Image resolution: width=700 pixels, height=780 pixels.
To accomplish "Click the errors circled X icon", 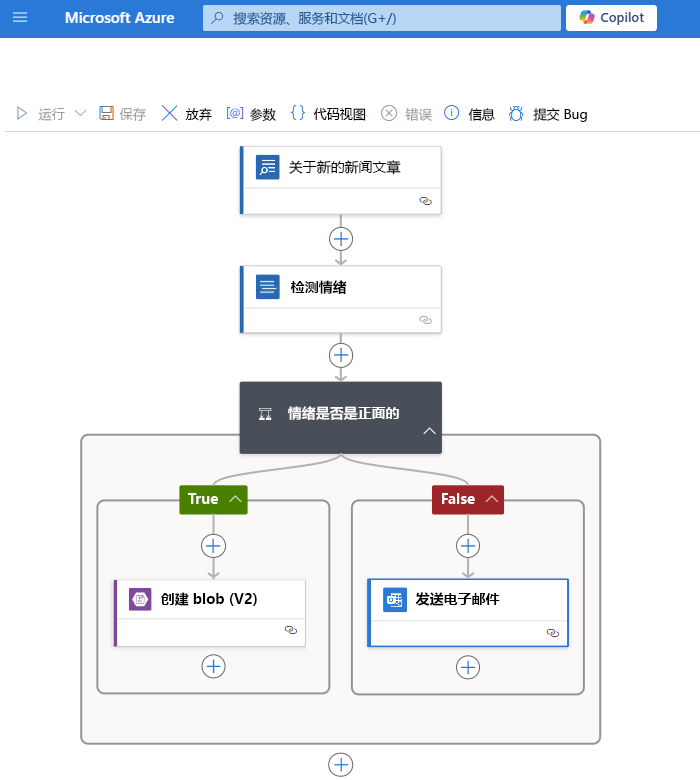I will click(x=389, y=113).
